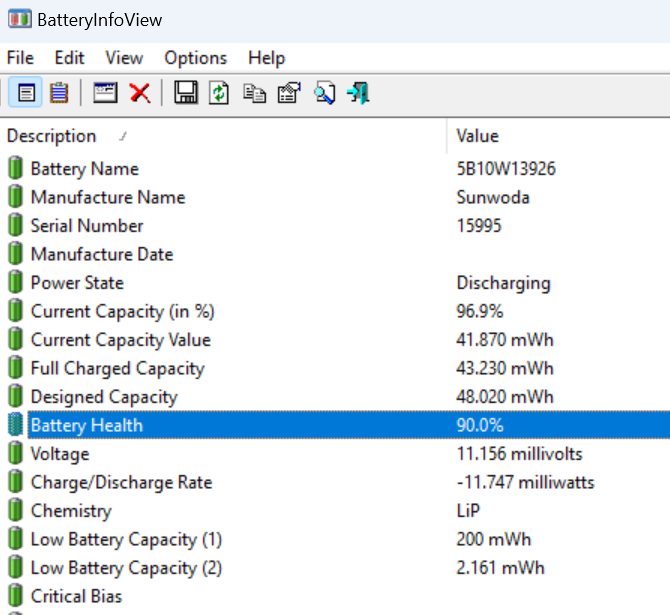This screenshot has width=670, height=615.
Task: Click the Find magnifier toolbar icon
Action: pyautogui.click(x=324, y=93)
